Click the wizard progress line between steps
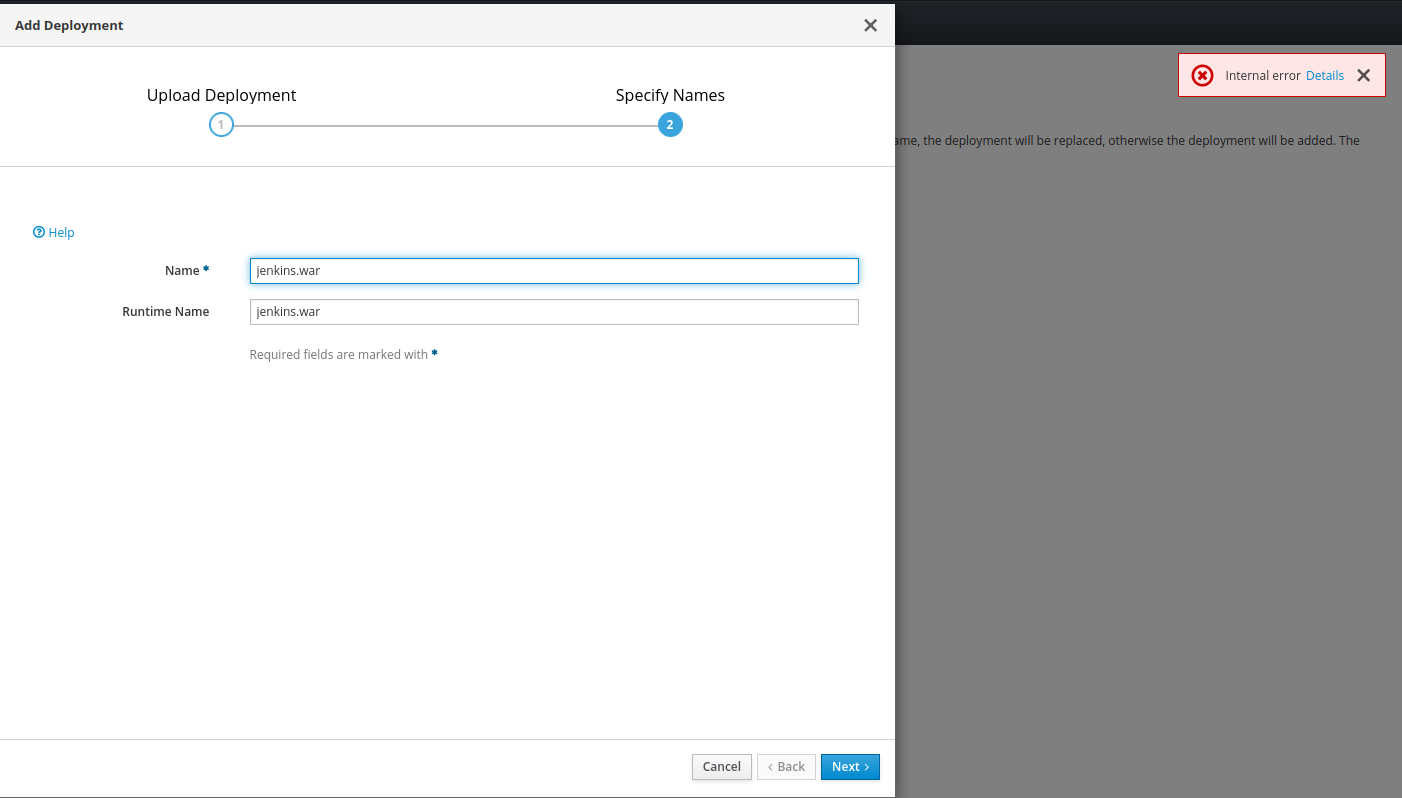Viewport: 1402px width, 798px height. (445, 126)
